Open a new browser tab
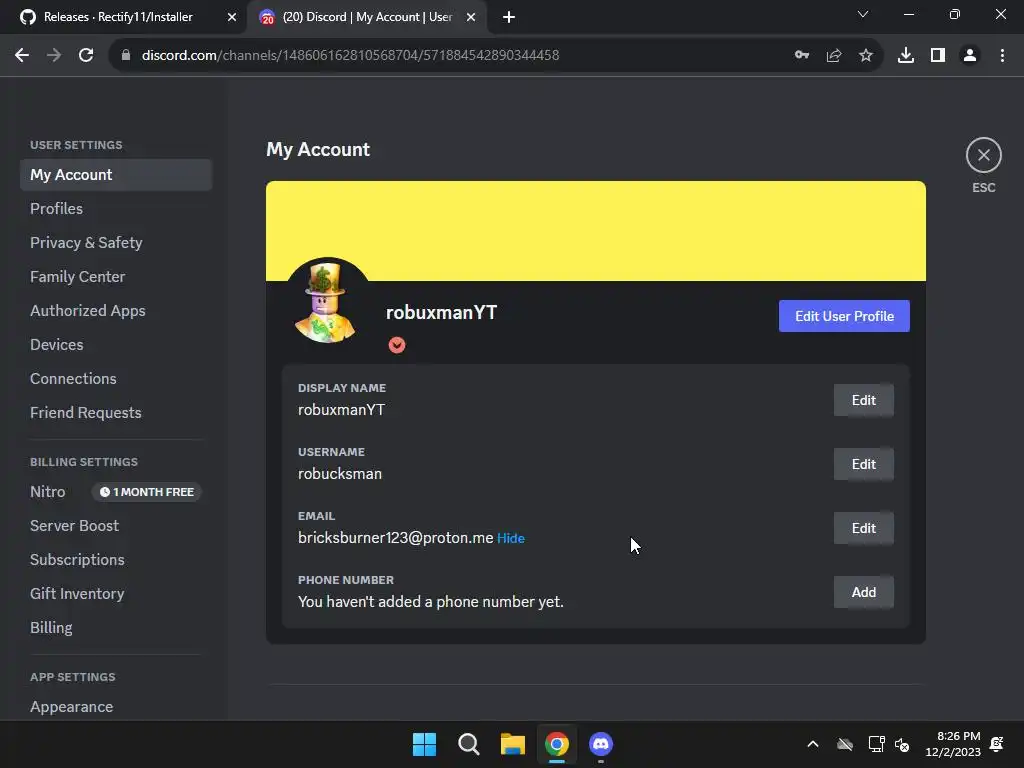Screen dimensions: 1024x768 [x=509, y=17]
